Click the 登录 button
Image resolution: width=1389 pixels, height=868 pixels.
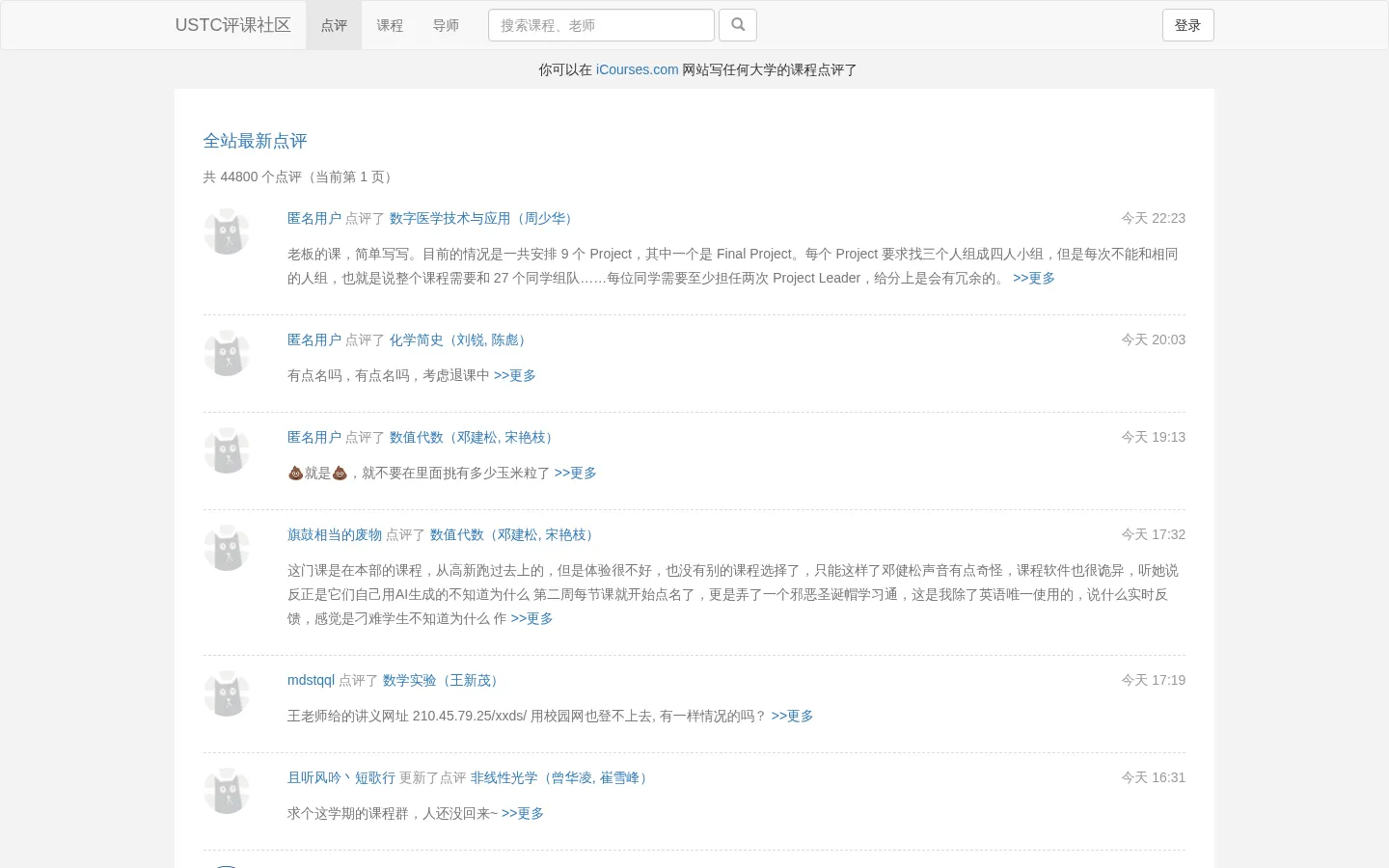[1187, 25]
